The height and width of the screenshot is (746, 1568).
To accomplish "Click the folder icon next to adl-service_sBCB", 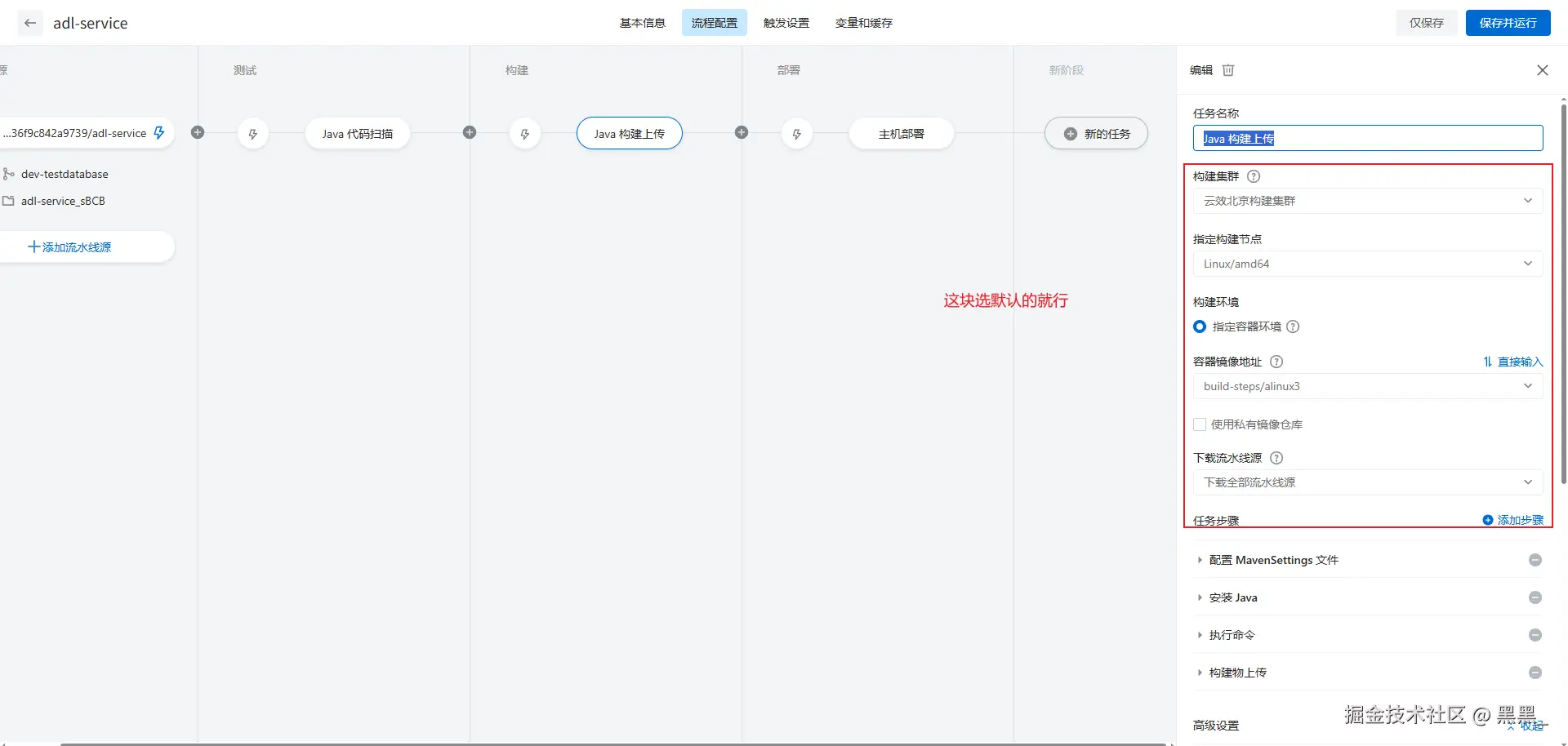I will 8,201.
